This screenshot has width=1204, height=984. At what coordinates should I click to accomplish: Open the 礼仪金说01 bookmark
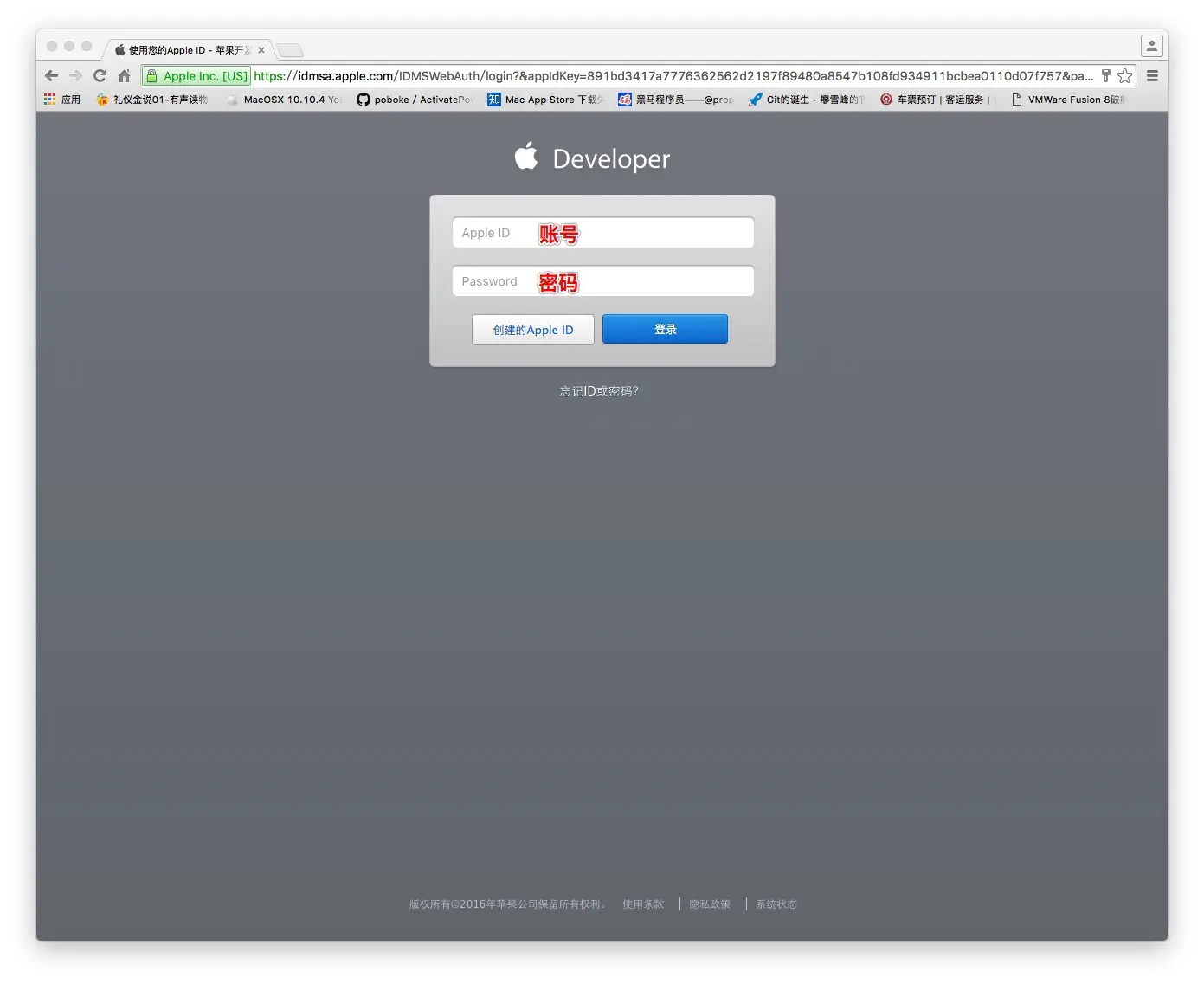click(151, 100)
